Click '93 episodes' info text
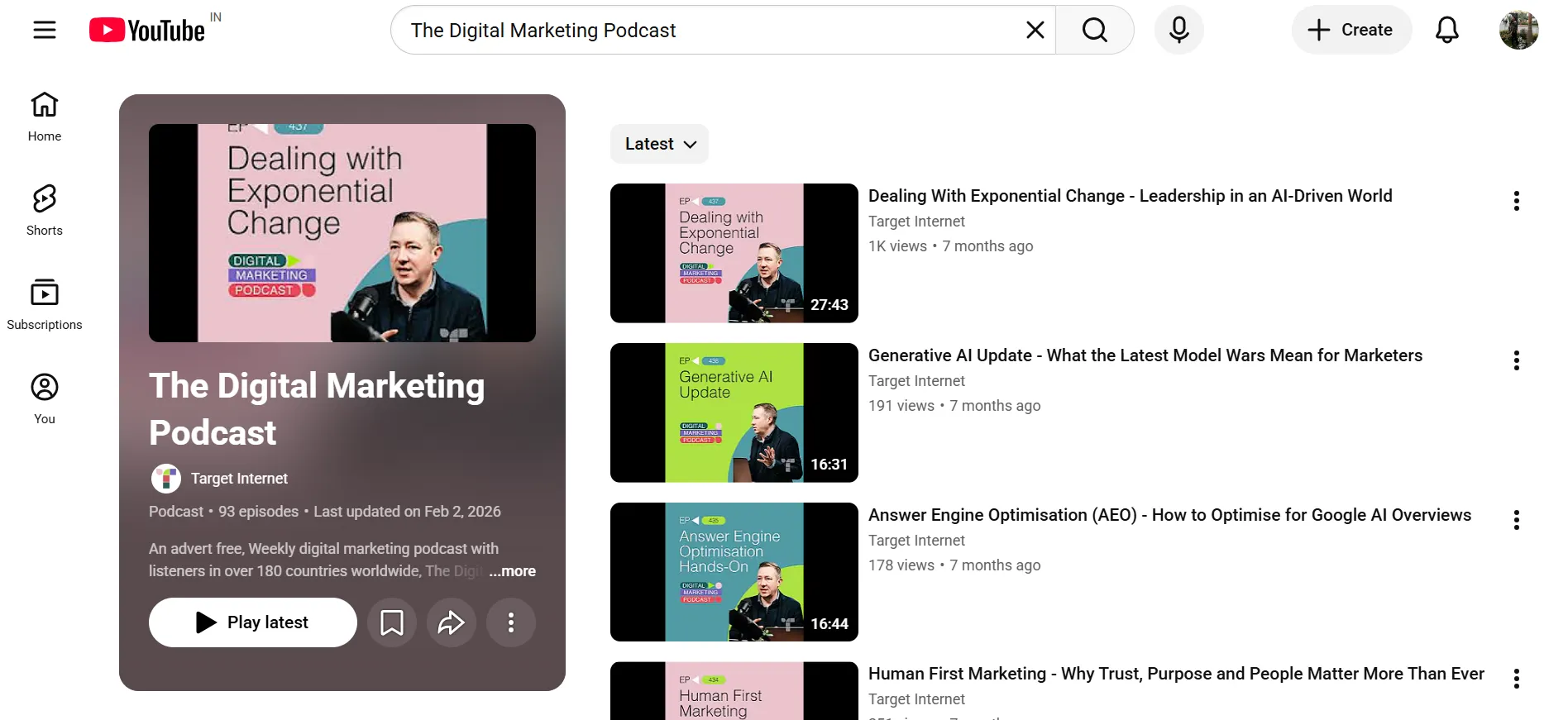This screenshot has width=1568, height=720. (x=258, y=512)
